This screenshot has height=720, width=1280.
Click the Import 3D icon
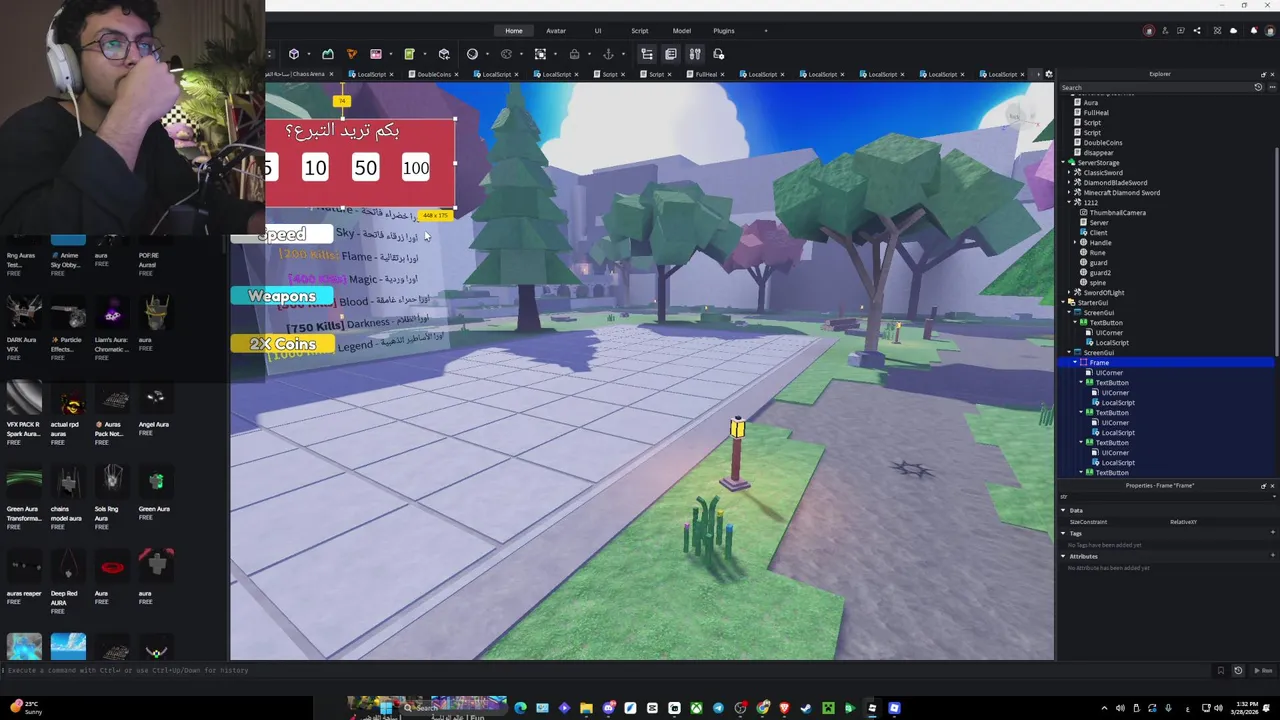(x=444, y=54)
